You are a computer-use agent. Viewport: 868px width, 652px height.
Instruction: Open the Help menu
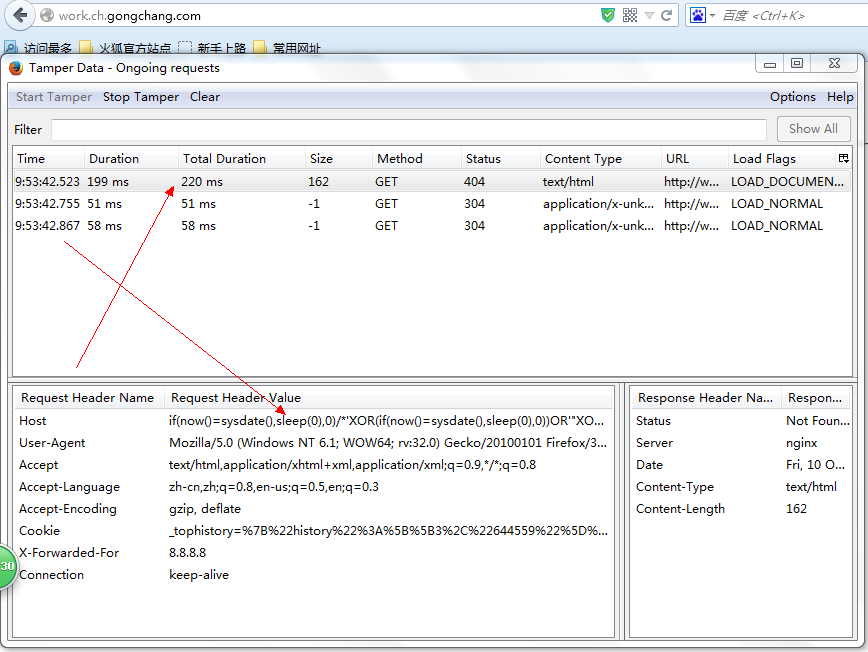[x=840, y=97]
